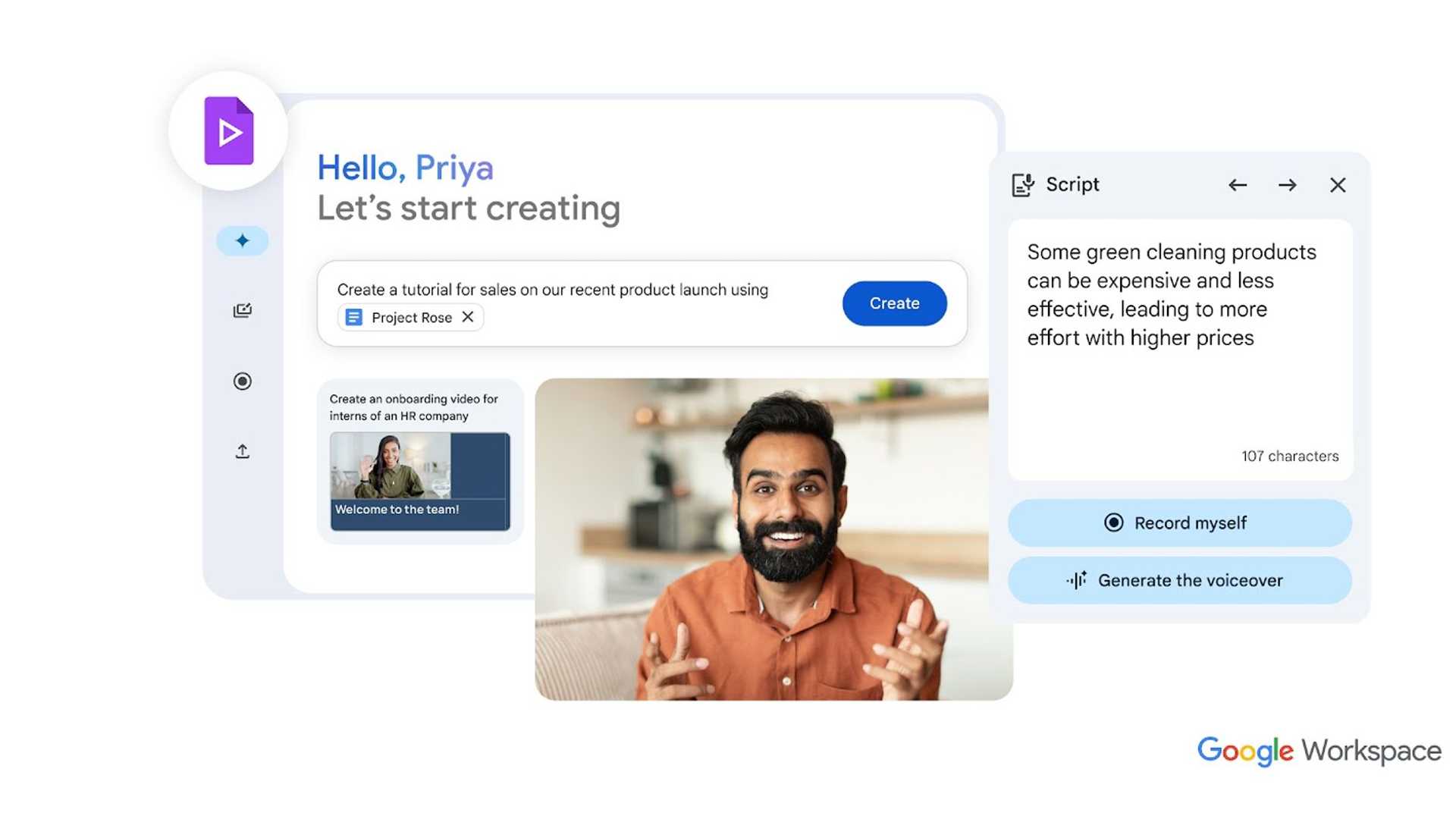Remove the Project Rose attachment
The image size is (1456, 819).
(x=468, y=317)
